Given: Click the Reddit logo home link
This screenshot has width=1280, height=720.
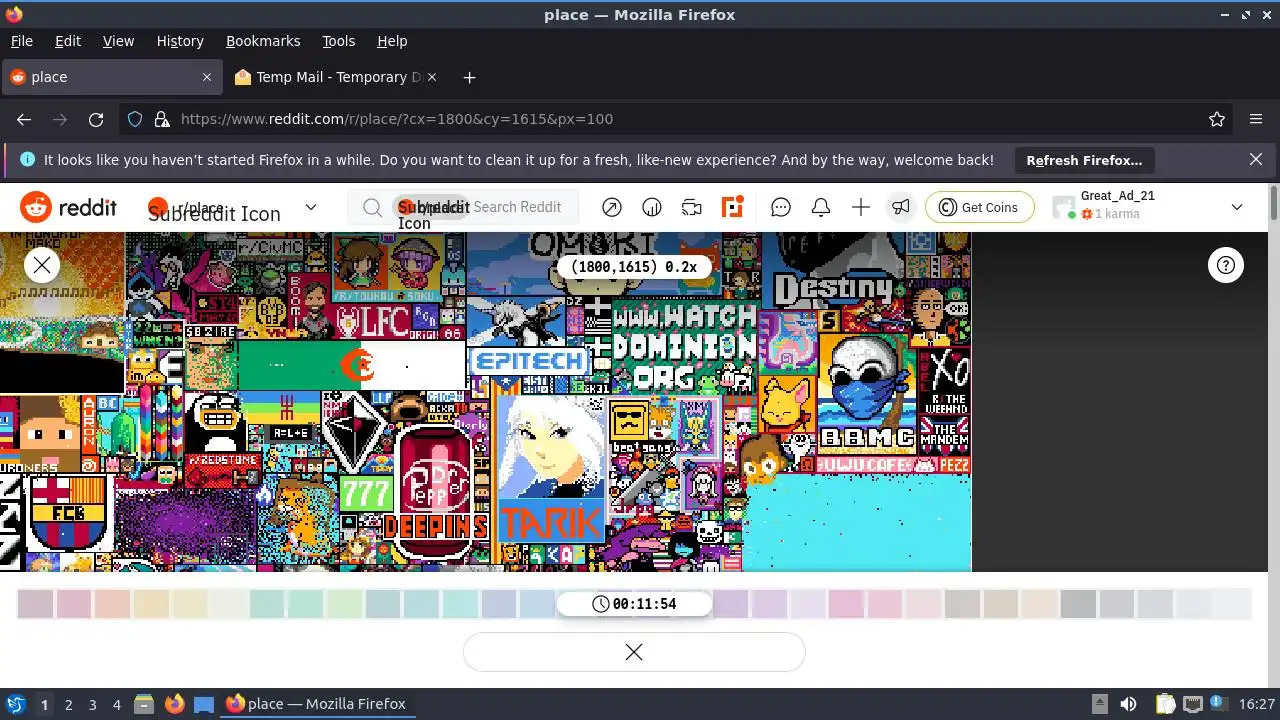Looking at the screenshot, I should point(68,207).
